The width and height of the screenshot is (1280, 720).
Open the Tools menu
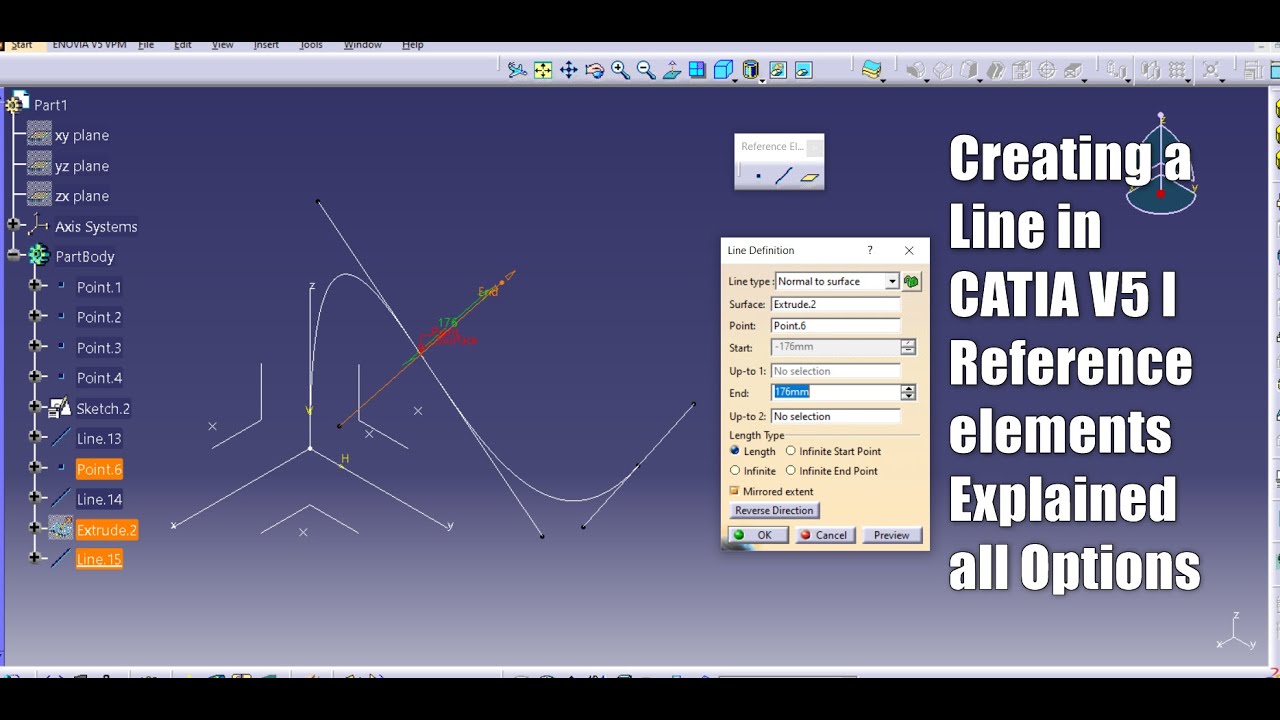click(311, 45)
